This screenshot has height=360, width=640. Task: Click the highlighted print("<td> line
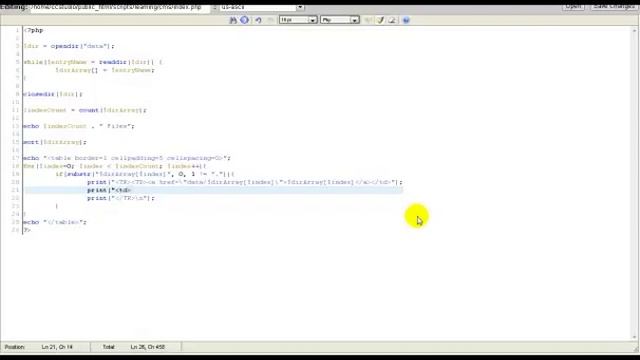point(109,190)
